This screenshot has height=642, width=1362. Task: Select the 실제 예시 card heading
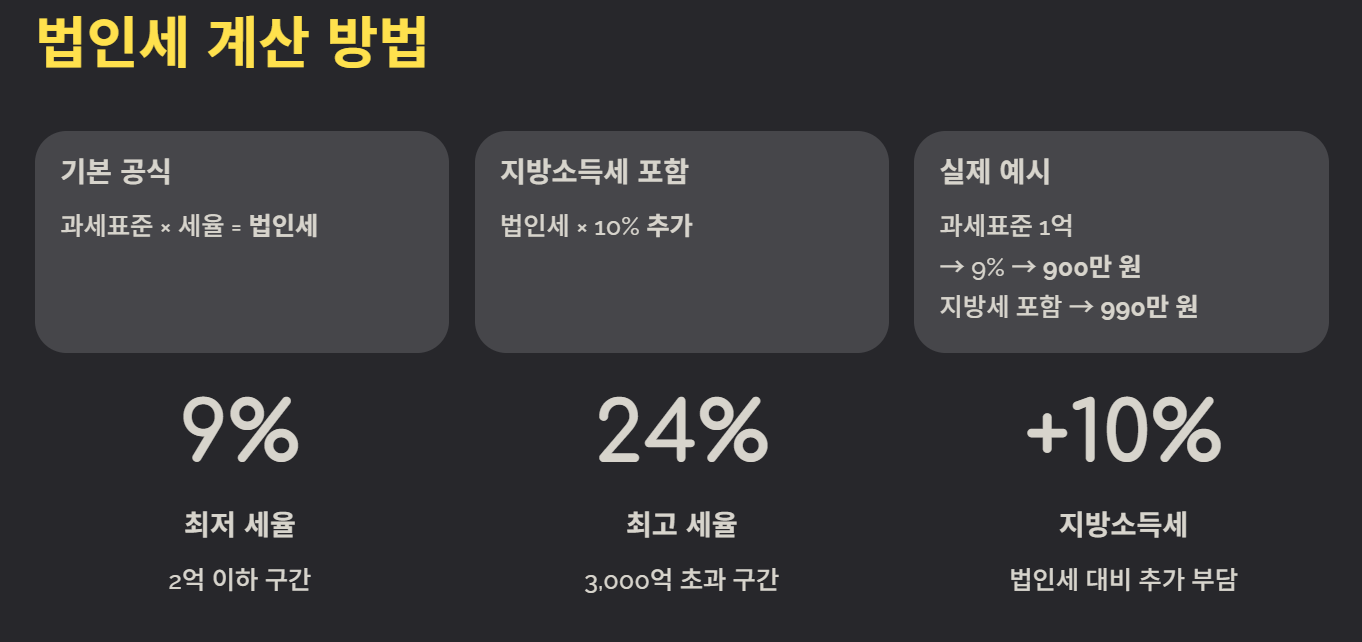click(995, 172)
